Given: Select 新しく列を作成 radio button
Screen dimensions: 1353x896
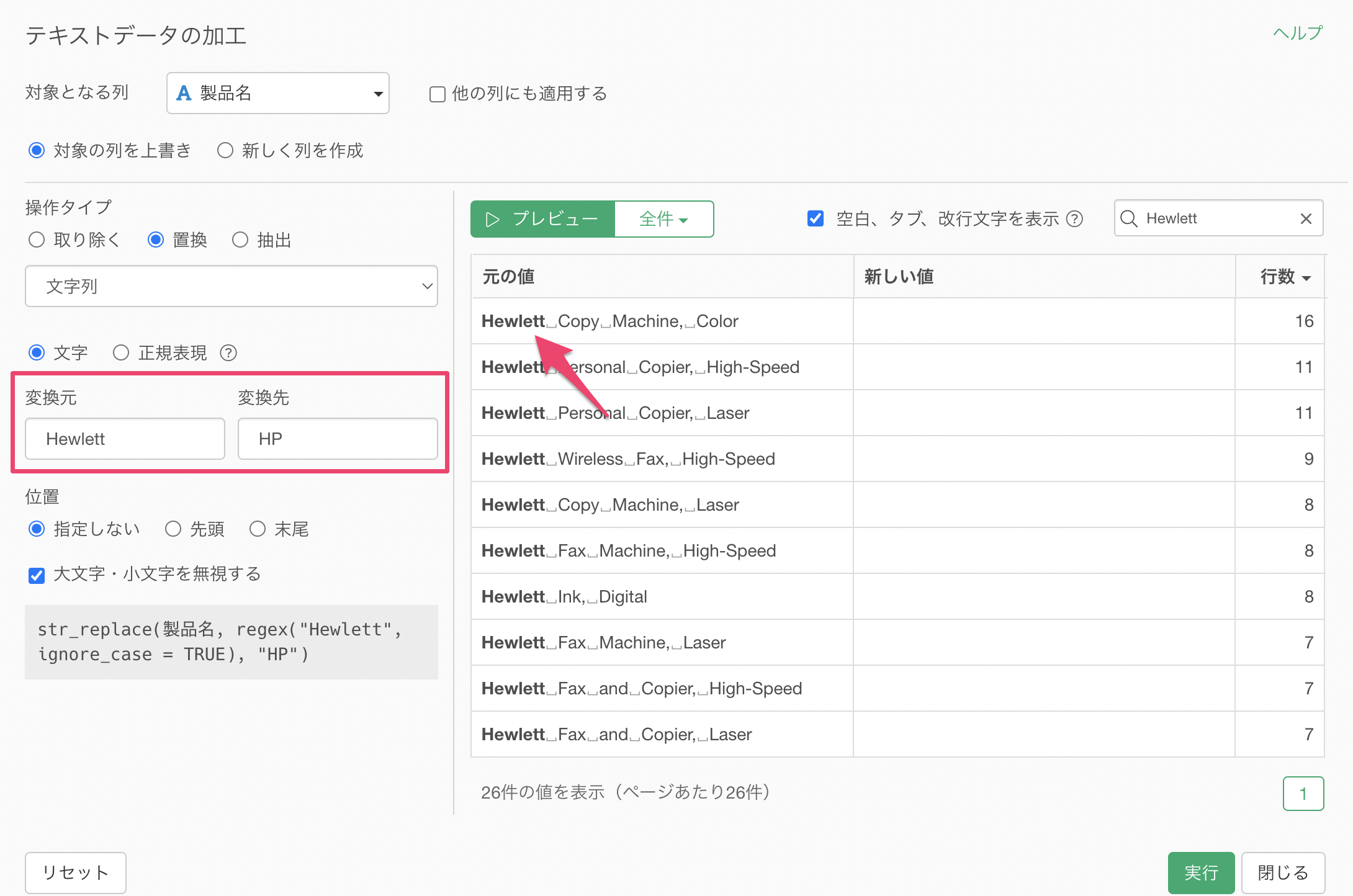Looking at the screenshot, I should (225, 151).
